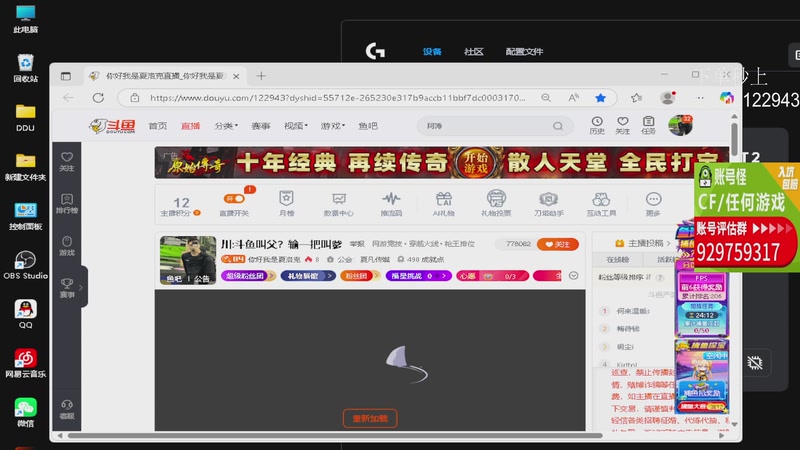This screenshot has height=450, width=800.
Task: Switch to 社区 tab in Logitech G HUB
Action: pos(473,52)
